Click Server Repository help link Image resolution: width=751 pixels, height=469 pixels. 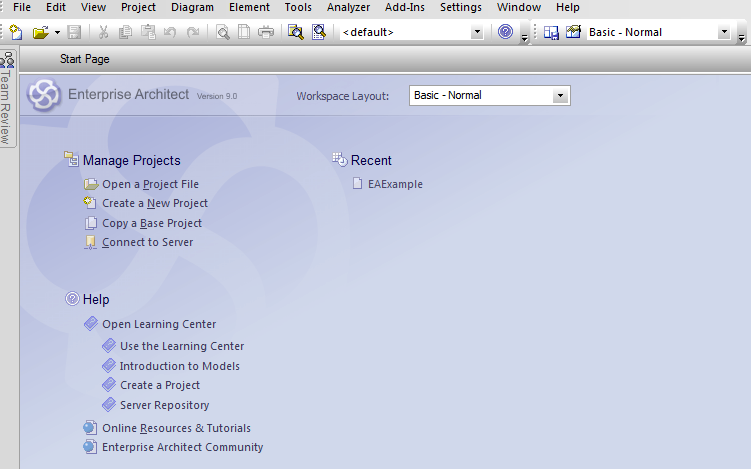tap(165, 405)
